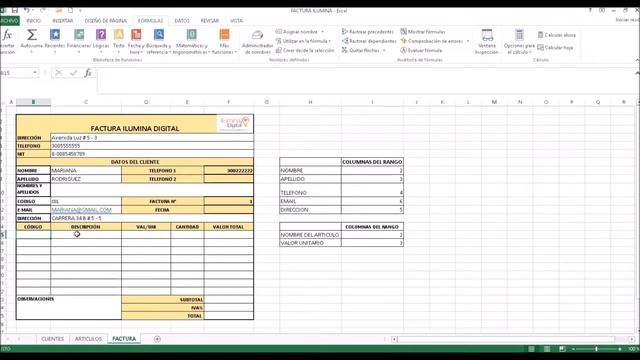
Task: Click the horizontal scrollbar
Action: tap(506, 339)
